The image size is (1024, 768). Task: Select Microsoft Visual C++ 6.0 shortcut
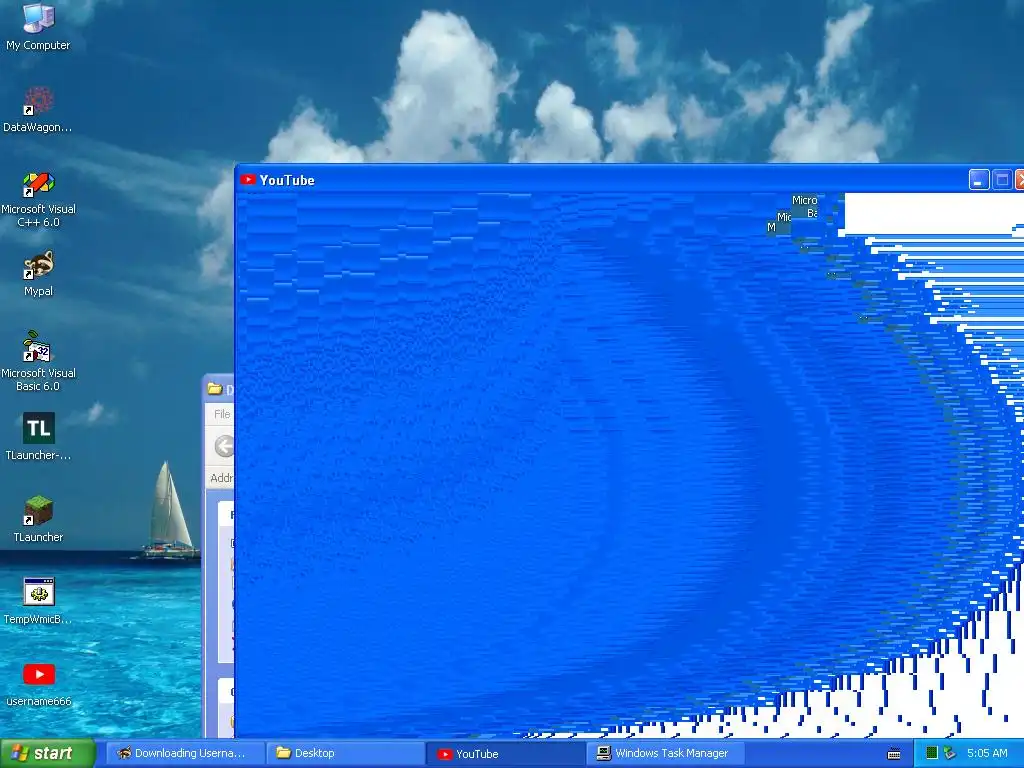pyautogui.click(x=39, y=199)
